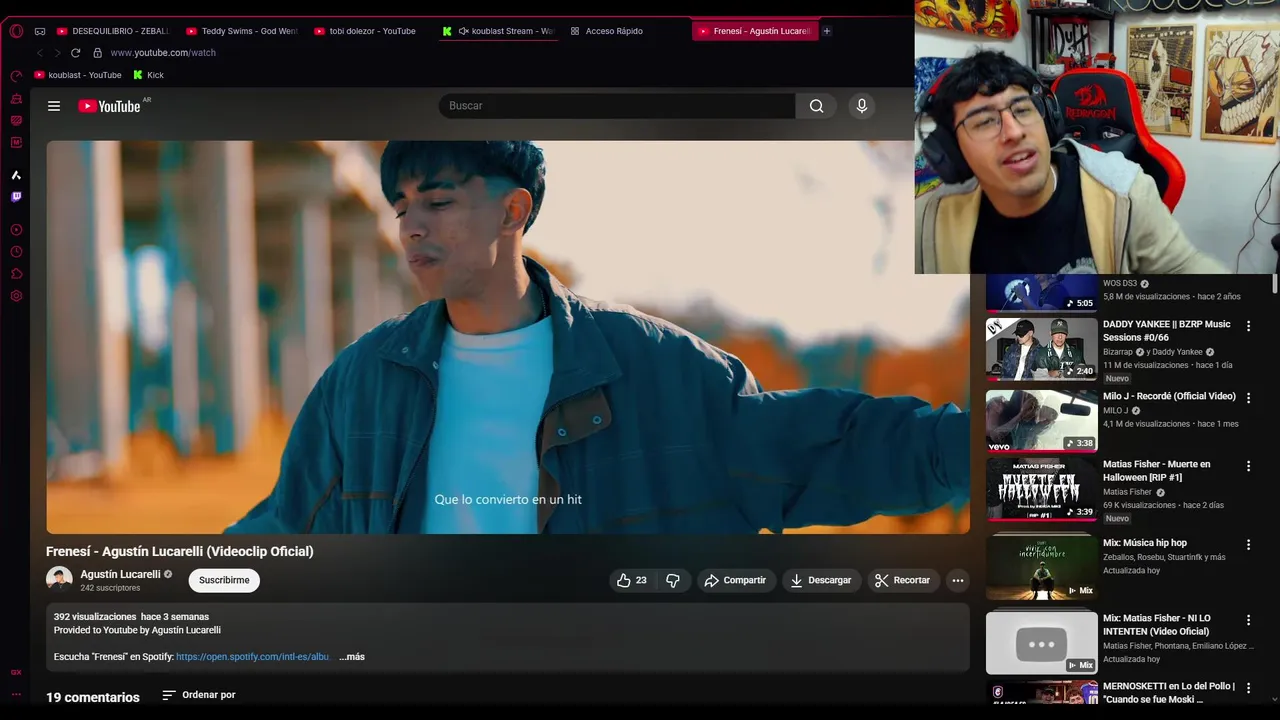Open Settings gear icon in sidebar
Viewport: 1280px width, 720px height.
coord(16,296)
